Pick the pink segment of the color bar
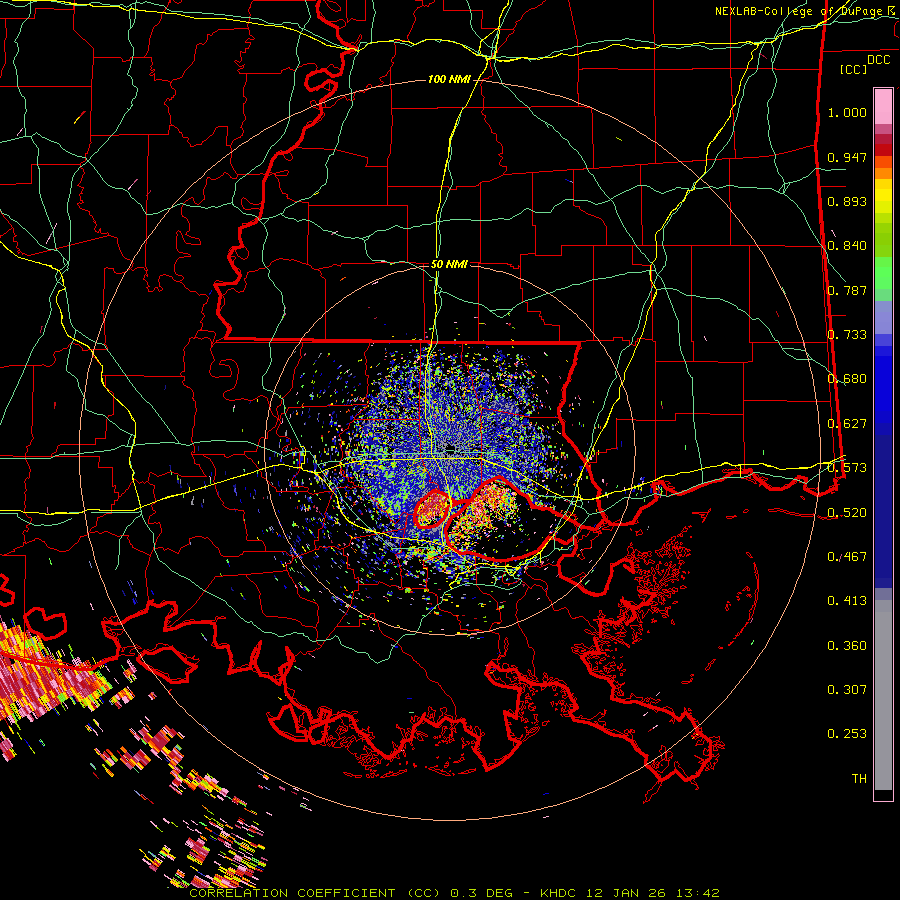The height and width of the screenshot is (900, 900). click(883, 107)
